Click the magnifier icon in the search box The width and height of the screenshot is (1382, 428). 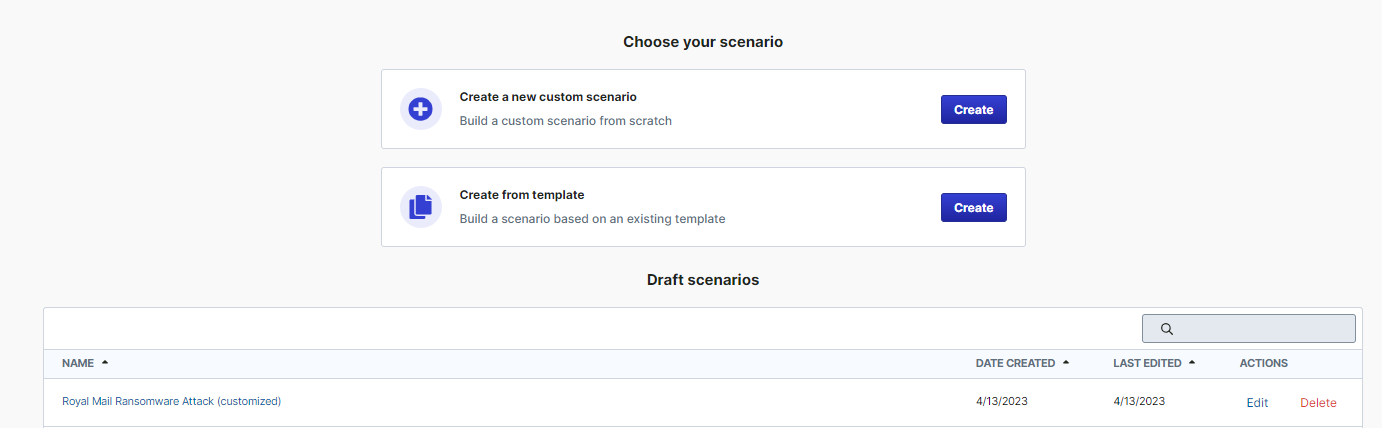(1167, 329)
